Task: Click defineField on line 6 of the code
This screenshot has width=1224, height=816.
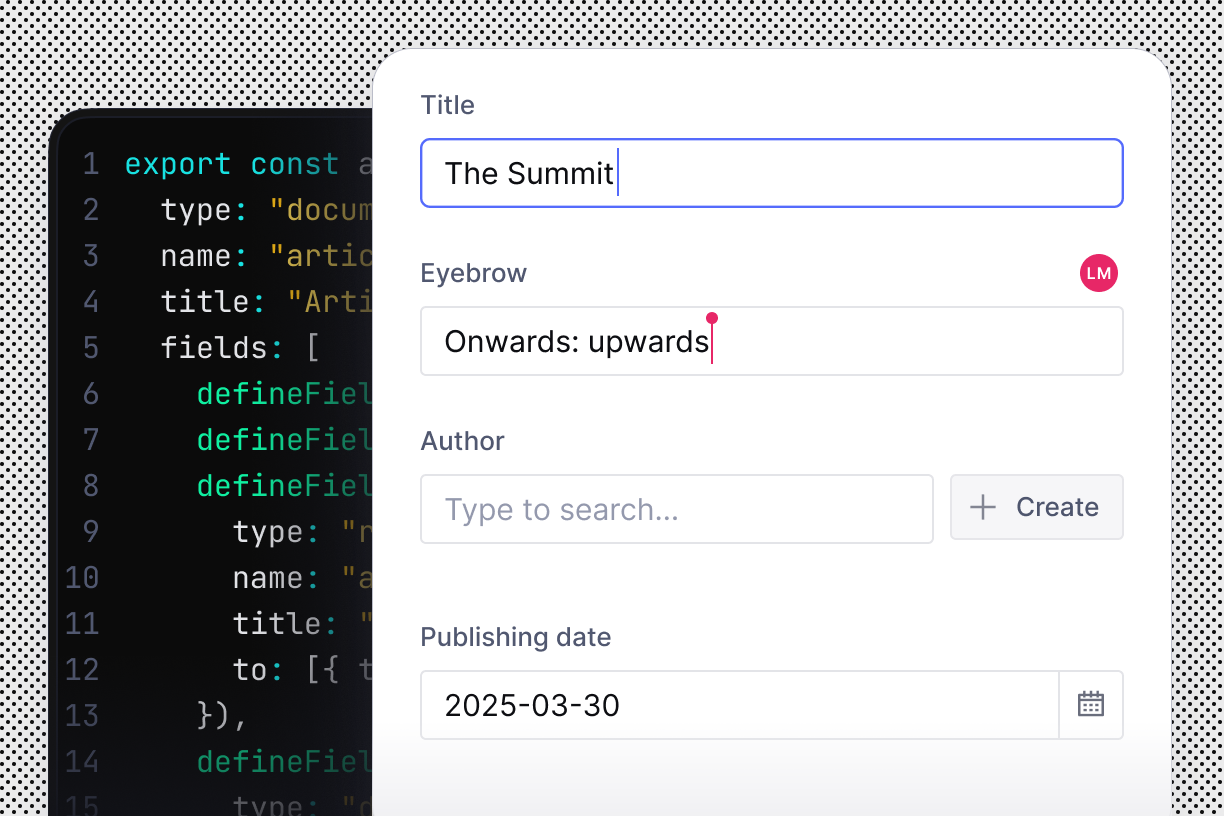Action: tap(282, 393)
